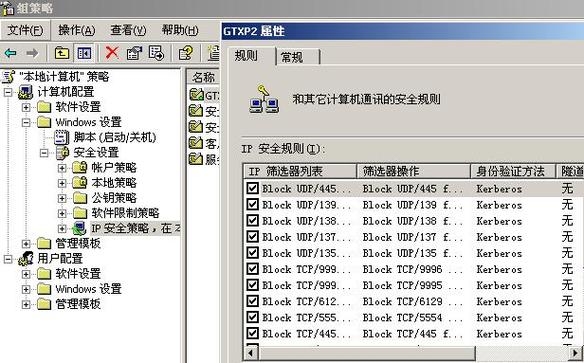
Task: Click the 软件限制策略 folder icon
Action: click(x=80, y=213)
